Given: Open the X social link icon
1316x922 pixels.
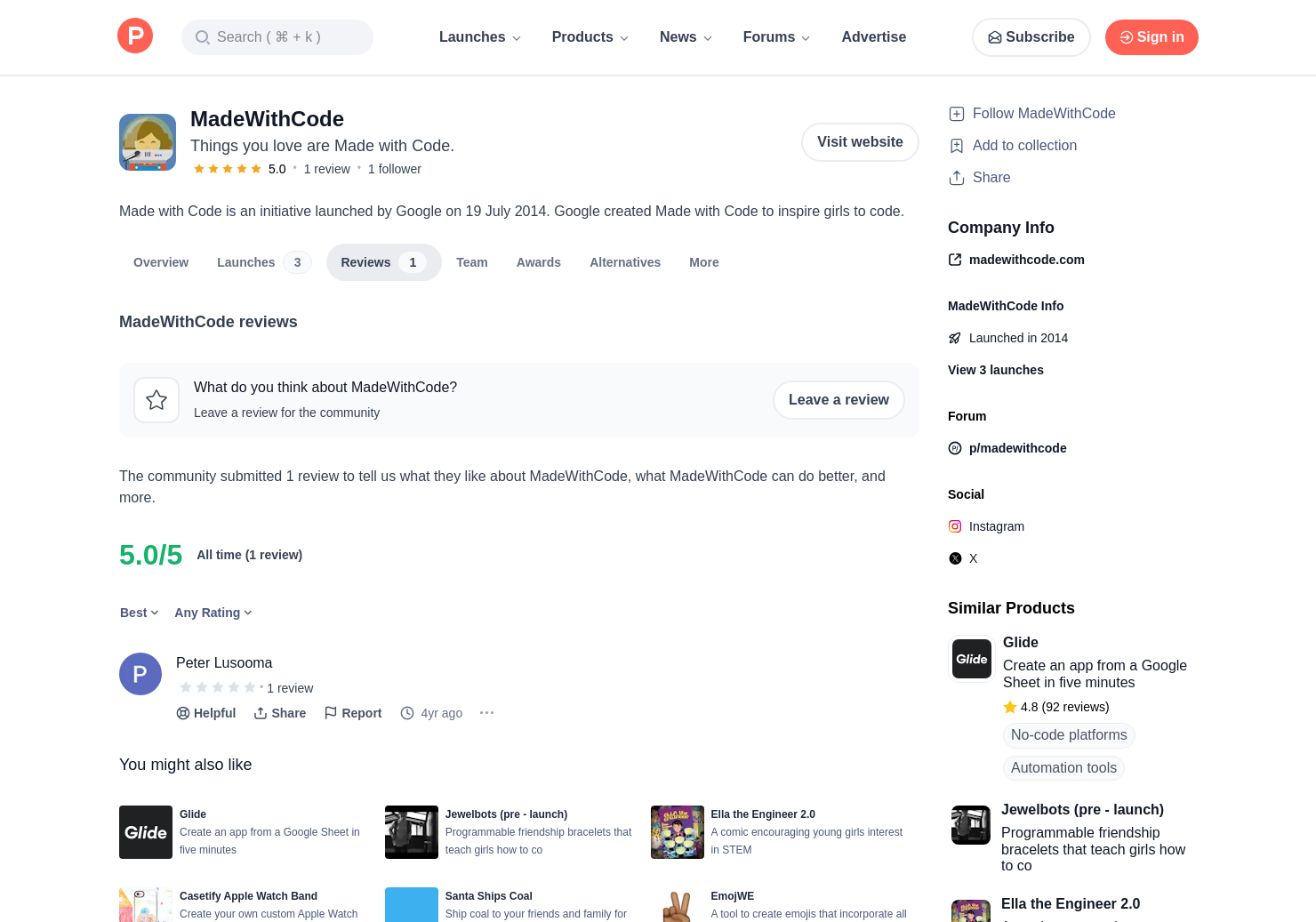Looking at the screenshot, I should [955, 558].
